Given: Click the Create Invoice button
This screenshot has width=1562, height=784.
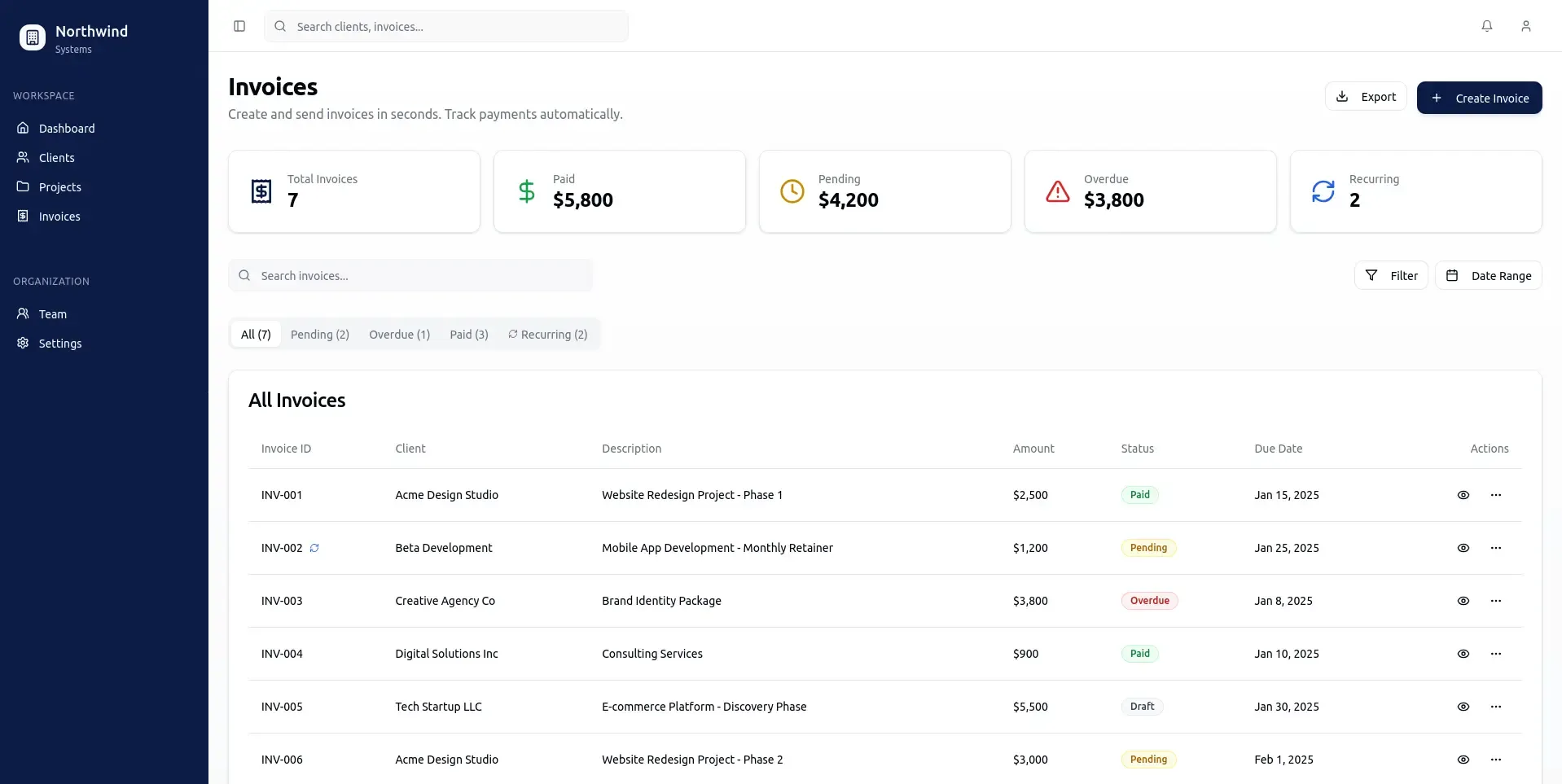Looking at the screenshot, I should 1479,98.
